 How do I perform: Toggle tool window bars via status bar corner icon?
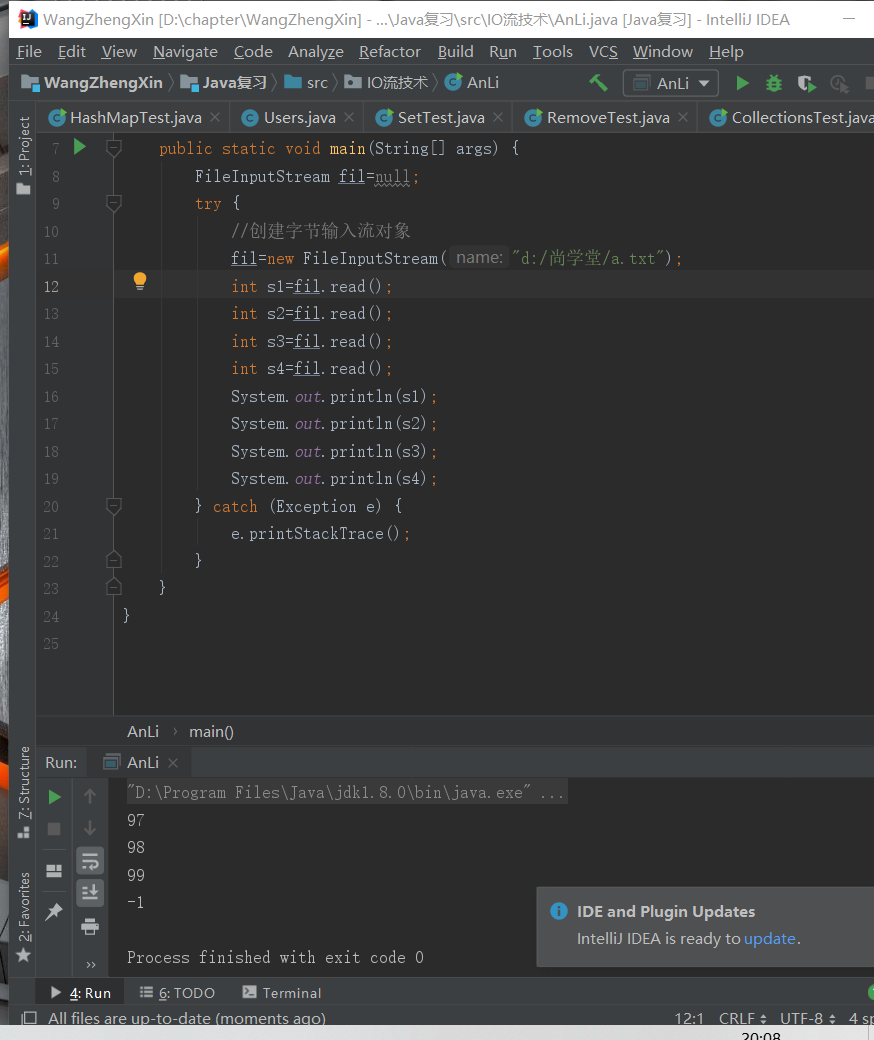point(29,1018)
